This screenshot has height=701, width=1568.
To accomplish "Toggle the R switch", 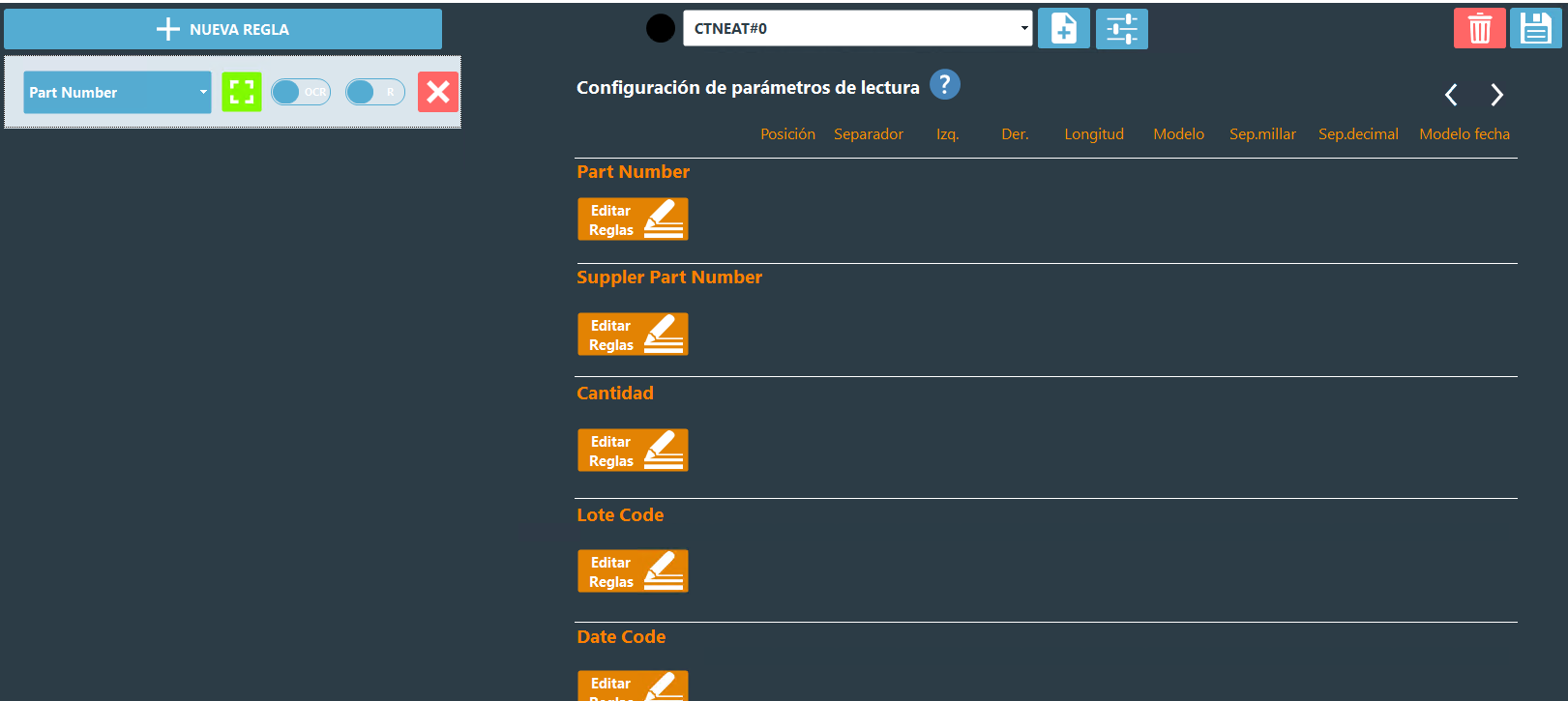I will (x=375, y=93).
